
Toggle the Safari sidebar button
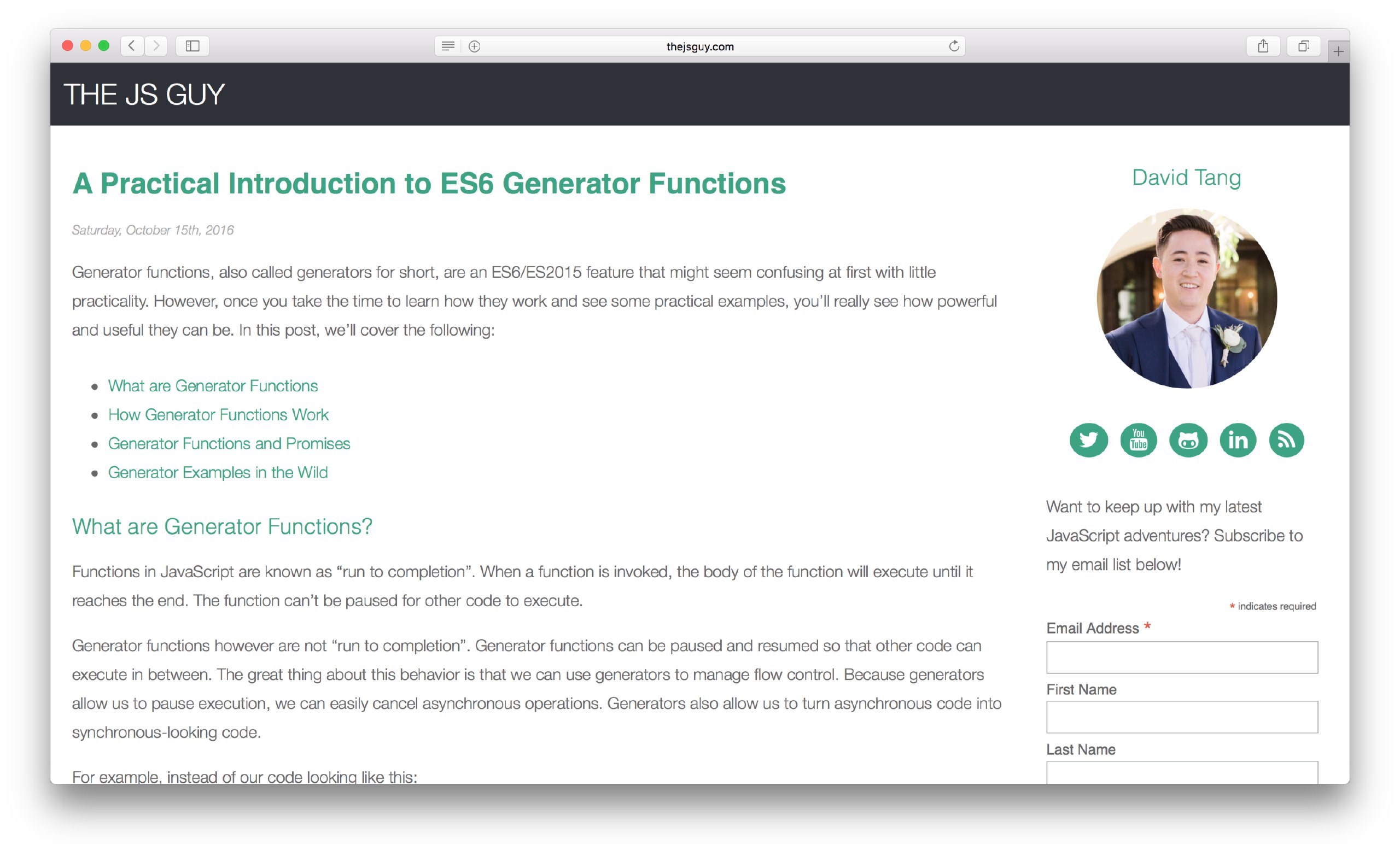point(192,45)
